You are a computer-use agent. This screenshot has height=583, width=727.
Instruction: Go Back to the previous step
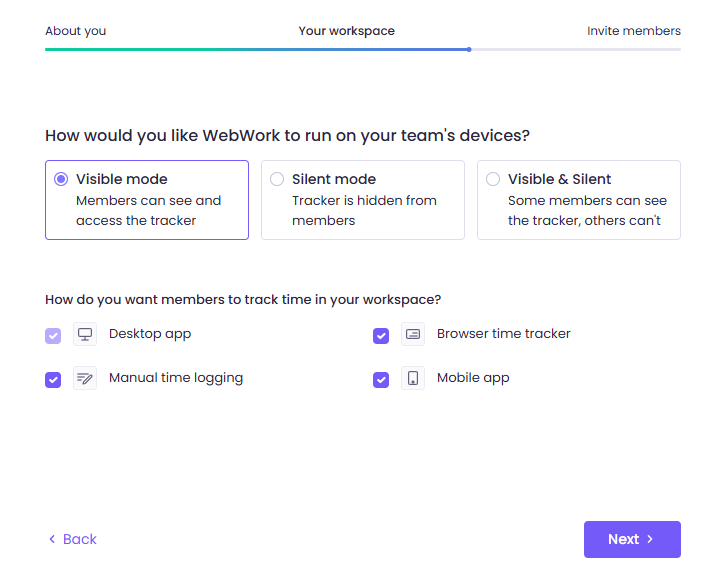73,539
